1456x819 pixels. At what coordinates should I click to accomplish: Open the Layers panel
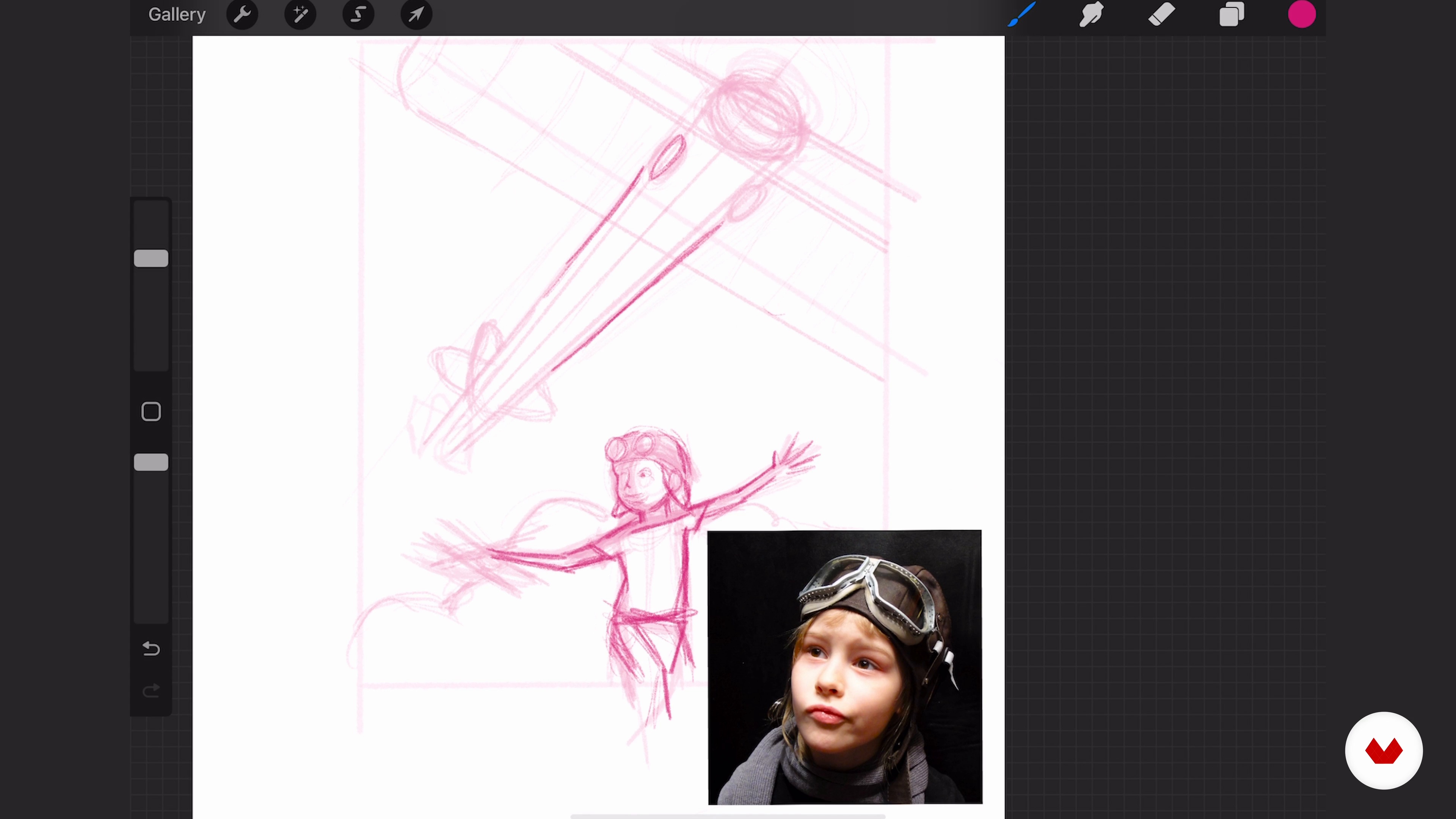coord(1232,14)
